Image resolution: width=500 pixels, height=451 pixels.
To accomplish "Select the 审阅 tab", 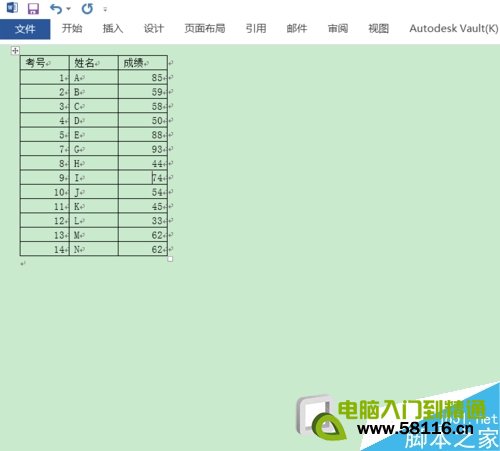I will pyautogui.click(x=338, y=28).
